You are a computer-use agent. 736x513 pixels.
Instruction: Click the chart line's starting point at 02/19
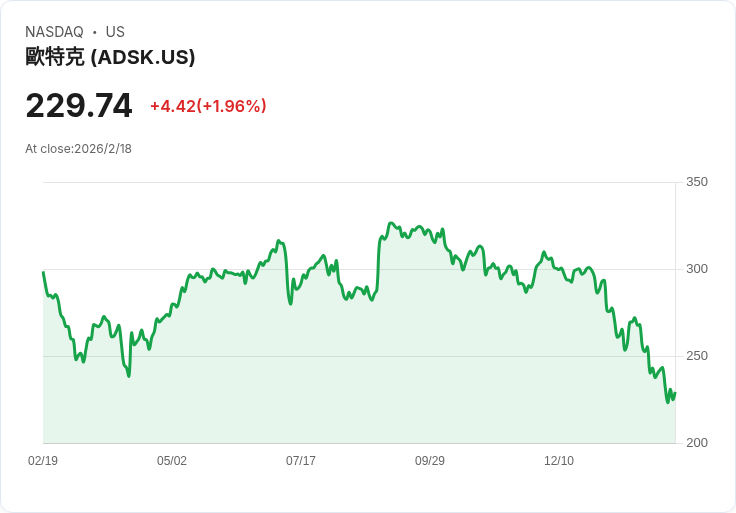click(44, 272)
